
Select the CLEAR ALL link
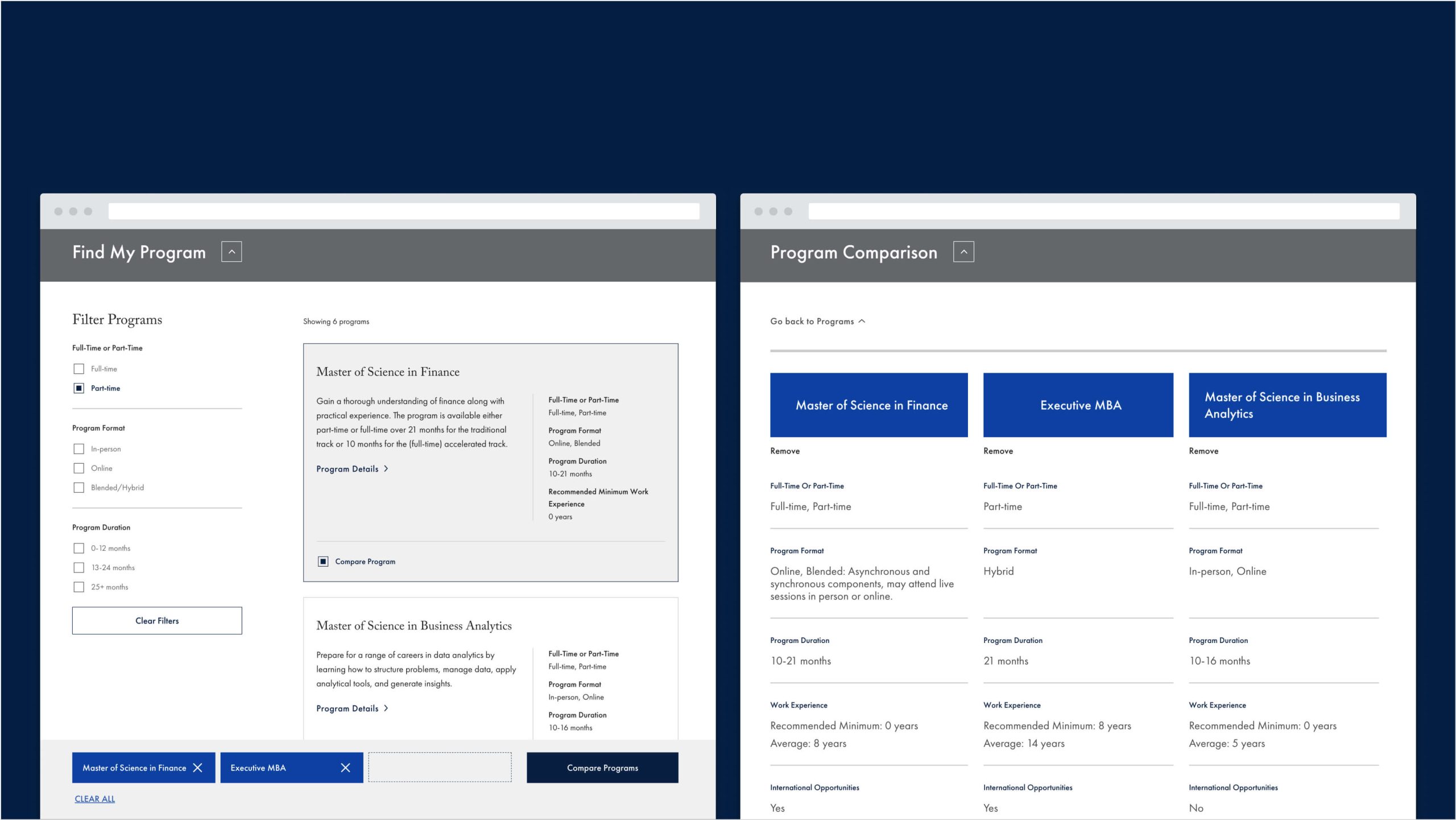pyautogui.click(x=94, y=798)
